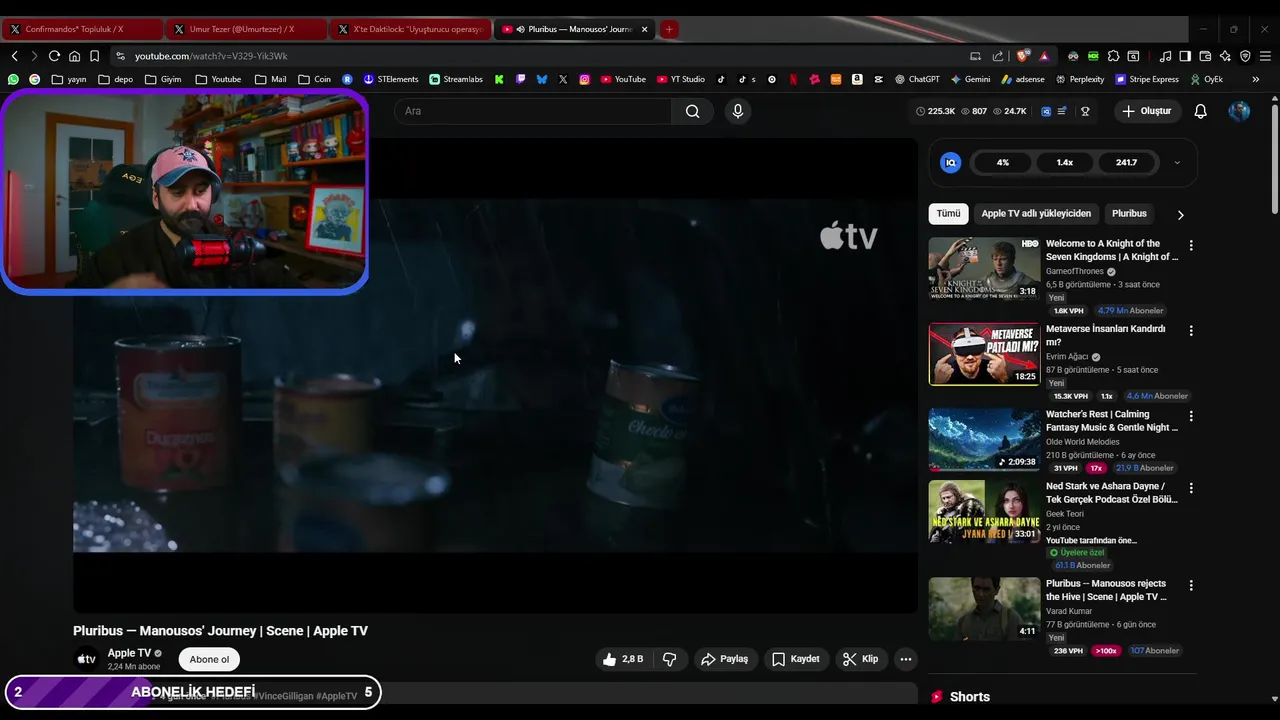Show more bookmarks chevron
The width and height of the screenshot is (1280, 720).
tap(1255, 79)
